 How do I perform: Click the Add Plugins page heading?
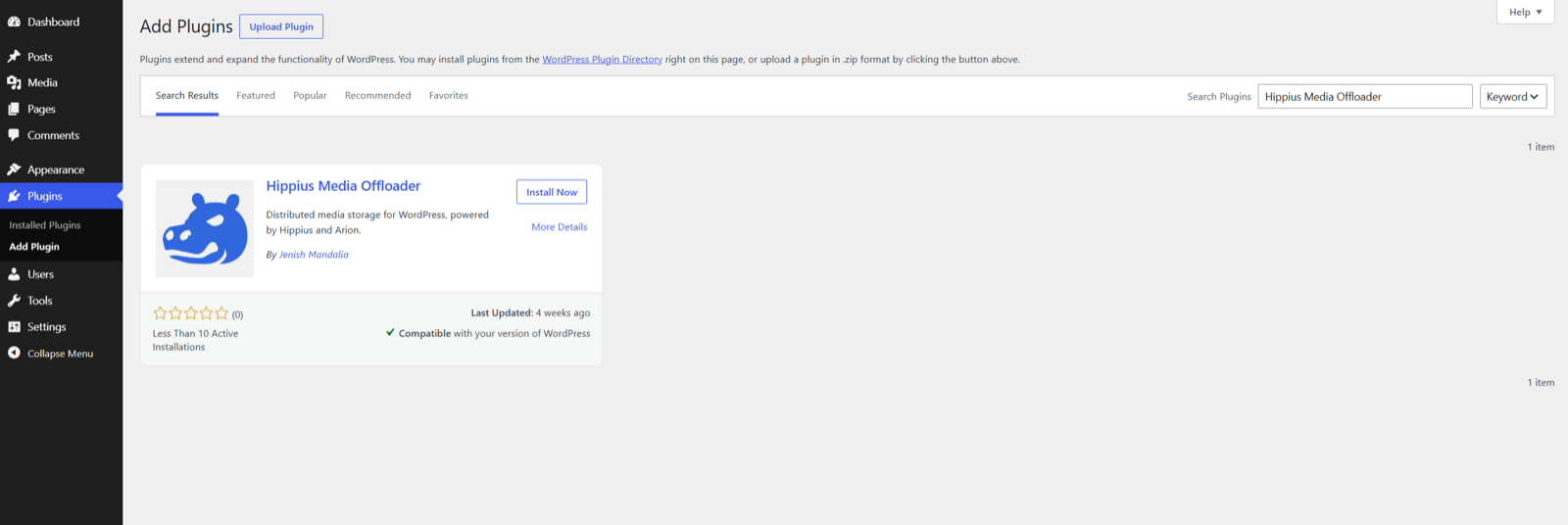click(x=186, y=26)
